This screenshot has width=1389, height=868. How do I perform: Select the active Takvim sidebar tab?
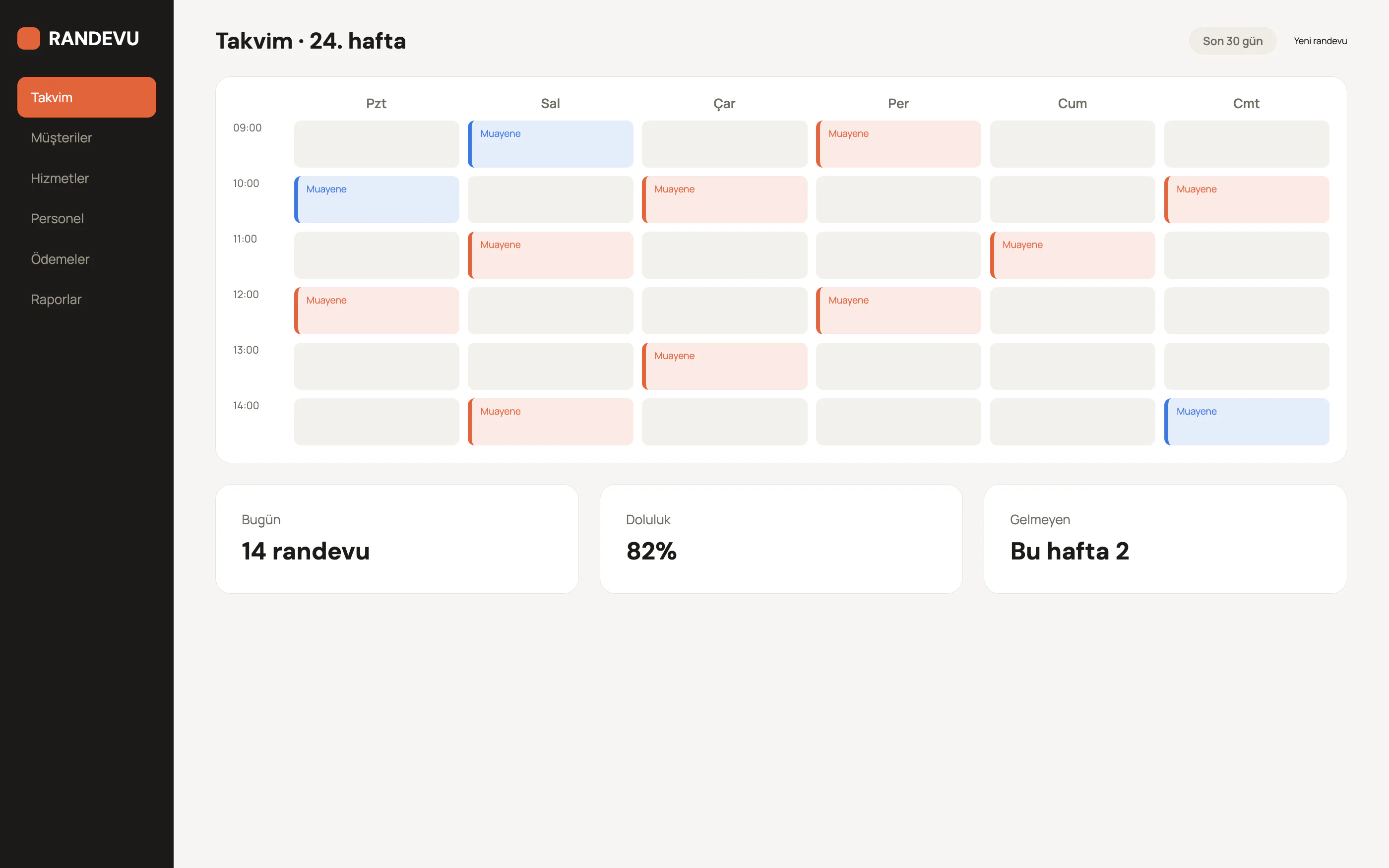point(87,97)
